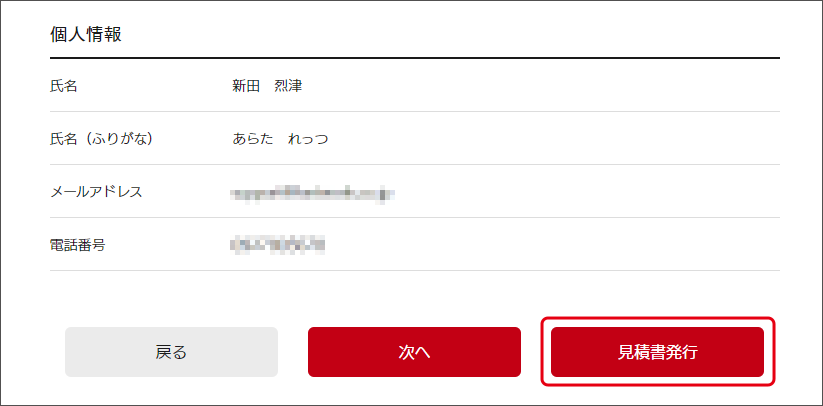Click the surname text 新田
823x406 pixels.
246,86
